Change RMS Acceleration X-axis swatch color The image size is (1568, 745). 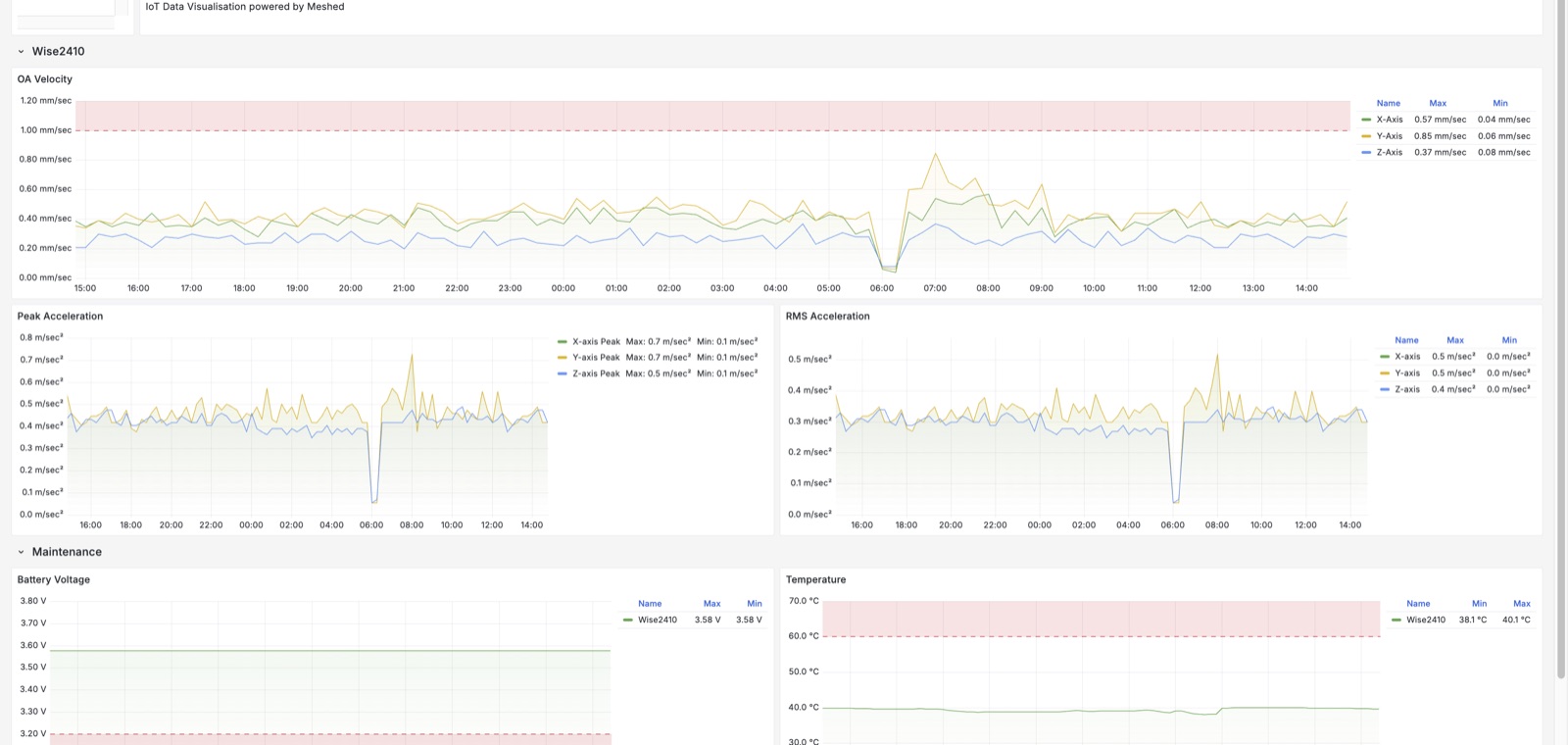(x=1385, y=357)
